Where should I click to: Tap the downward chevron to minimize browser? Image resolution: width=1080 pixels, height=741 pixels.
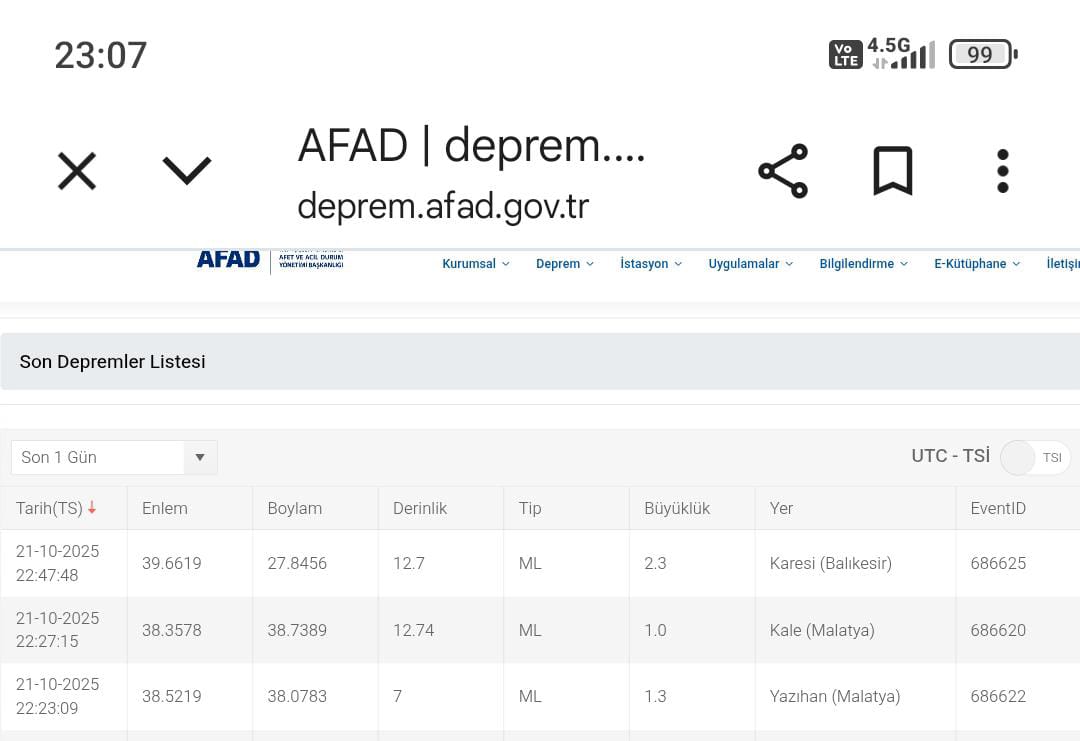(187, 171)
